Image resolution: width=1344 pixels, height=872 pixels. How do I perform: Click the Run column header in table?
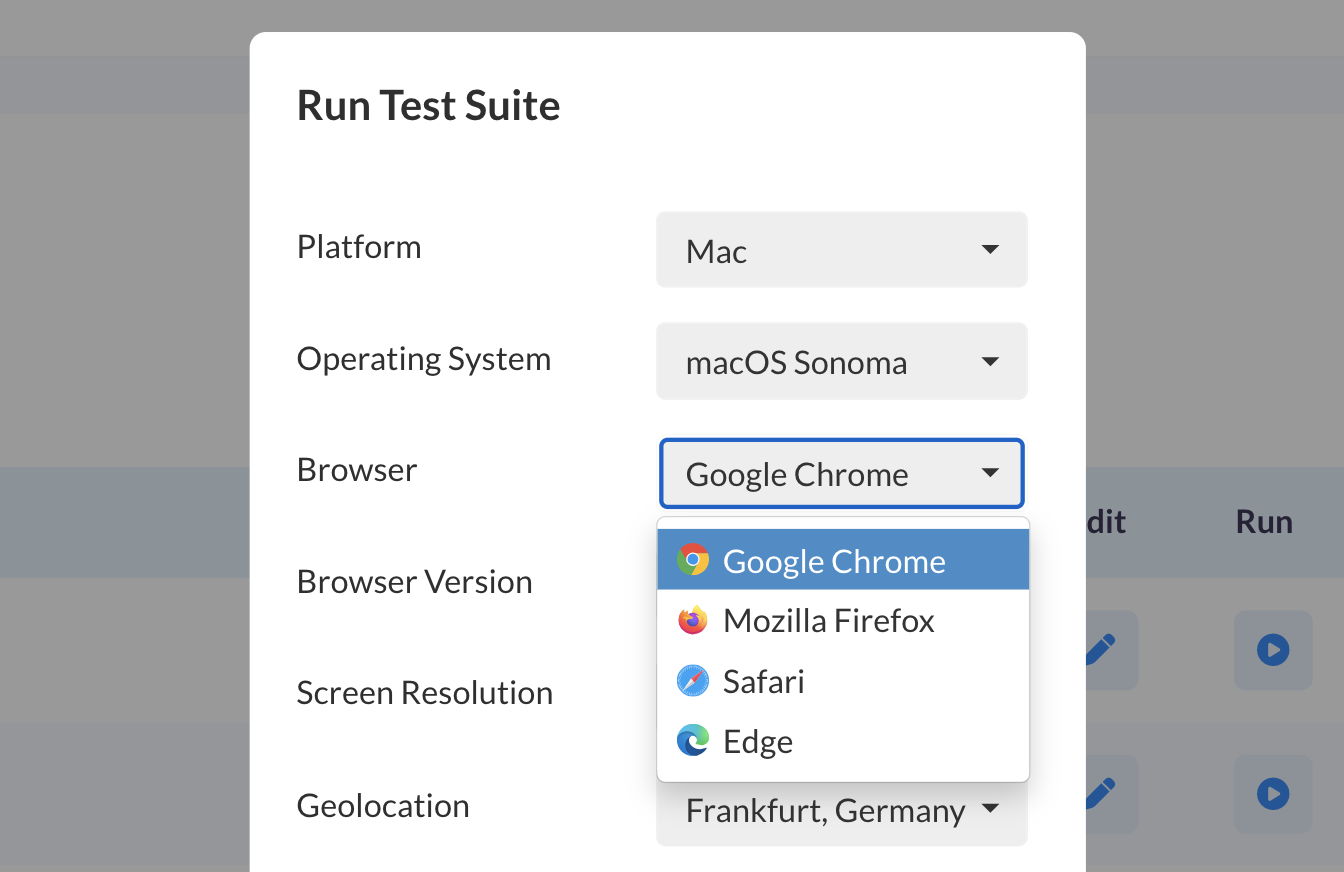(1264, 521)
